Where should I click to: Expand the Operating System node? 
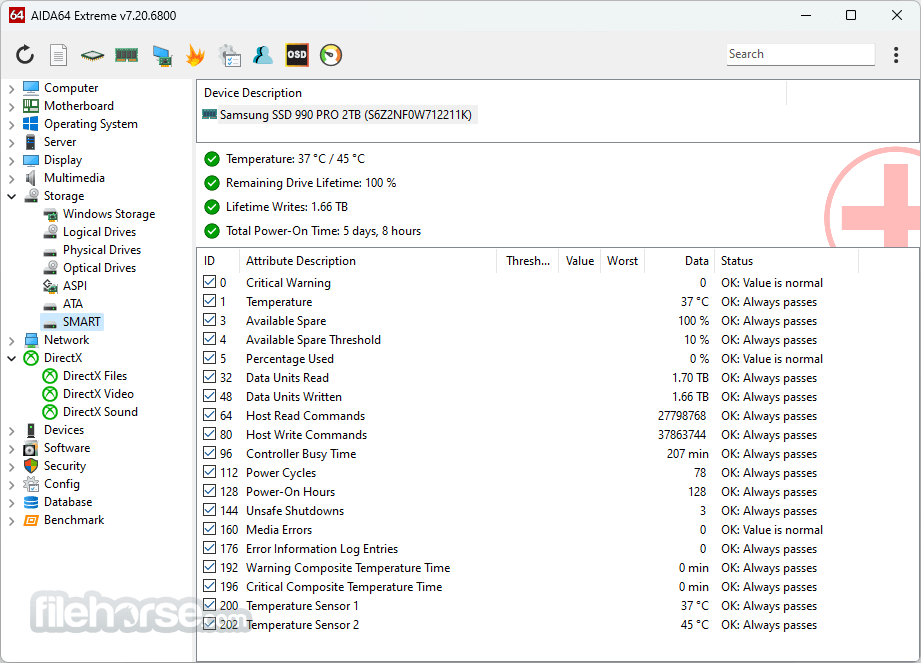12,124
